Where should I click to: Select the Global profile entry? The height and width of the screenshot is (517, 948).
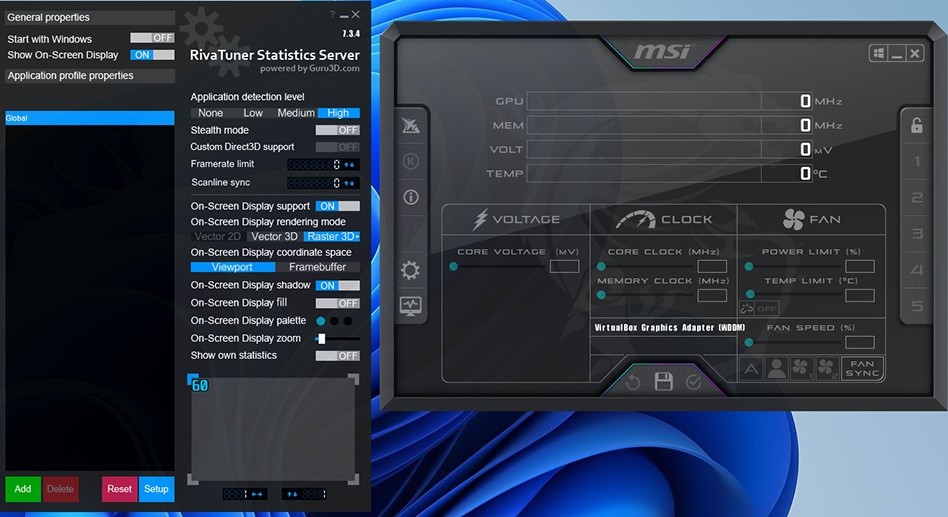coord(89,118)
